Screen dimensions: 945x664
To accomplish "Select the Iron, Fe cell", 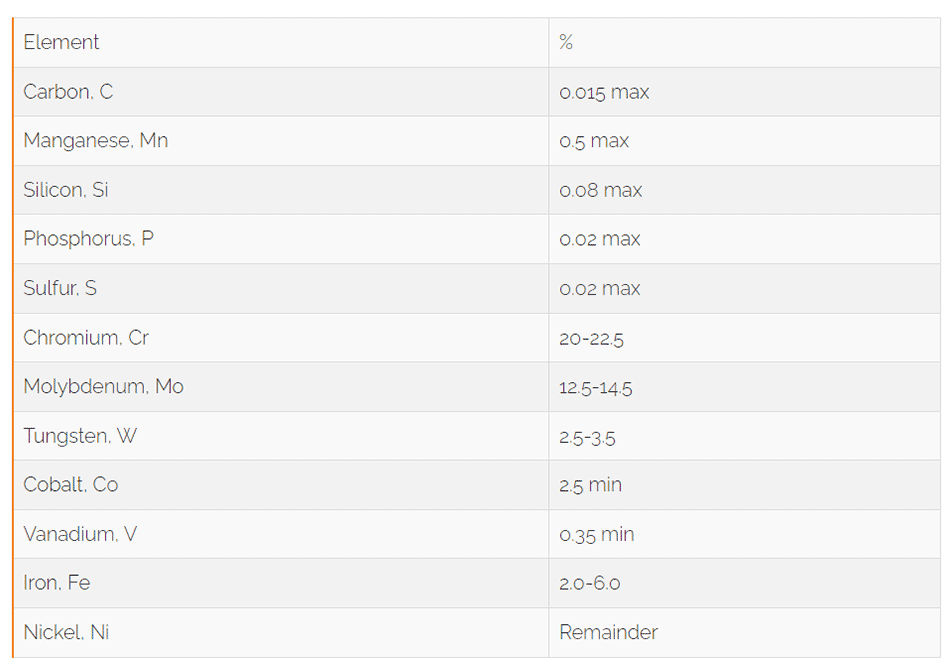I will [57, 583].
